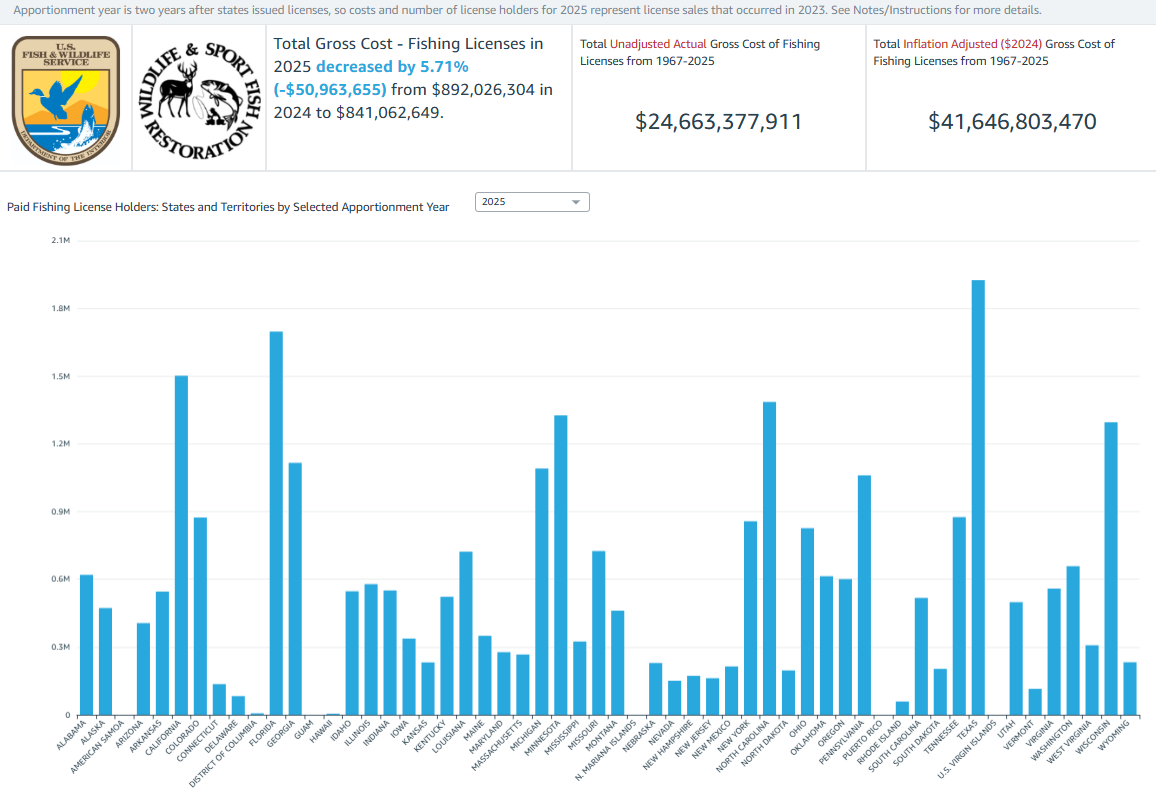Select the Georgia bar in the chart
1156x788 pixels.
(x=295, y=588)
